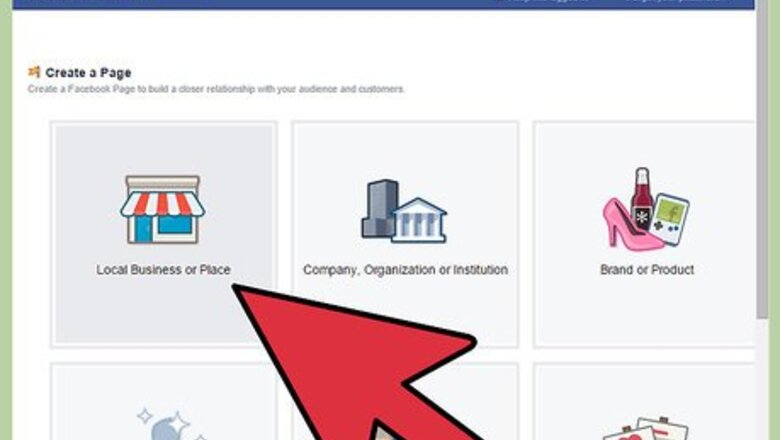Screen dimensions: 780x440
Task: Click the blue Facebook top bar
Action: [383, 4]
